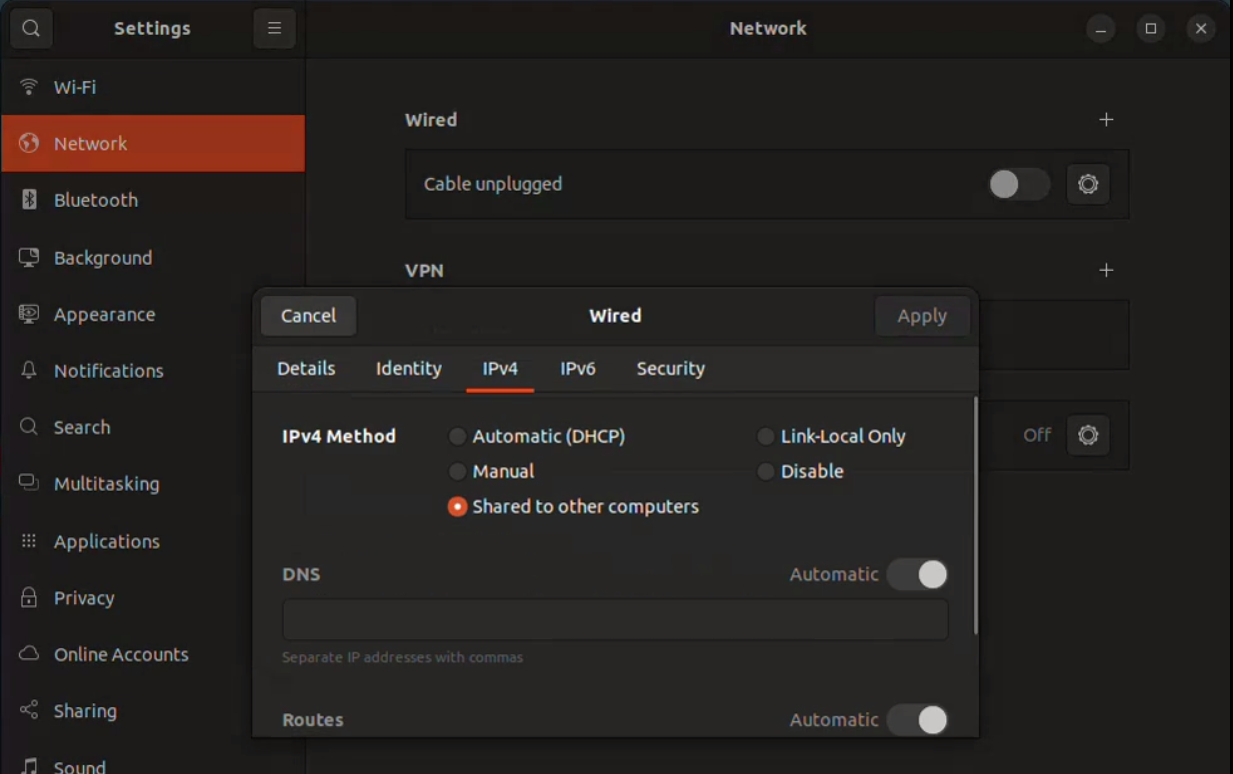Close the Settings window
1233x774 pixels.
(x=1201, y=28)
